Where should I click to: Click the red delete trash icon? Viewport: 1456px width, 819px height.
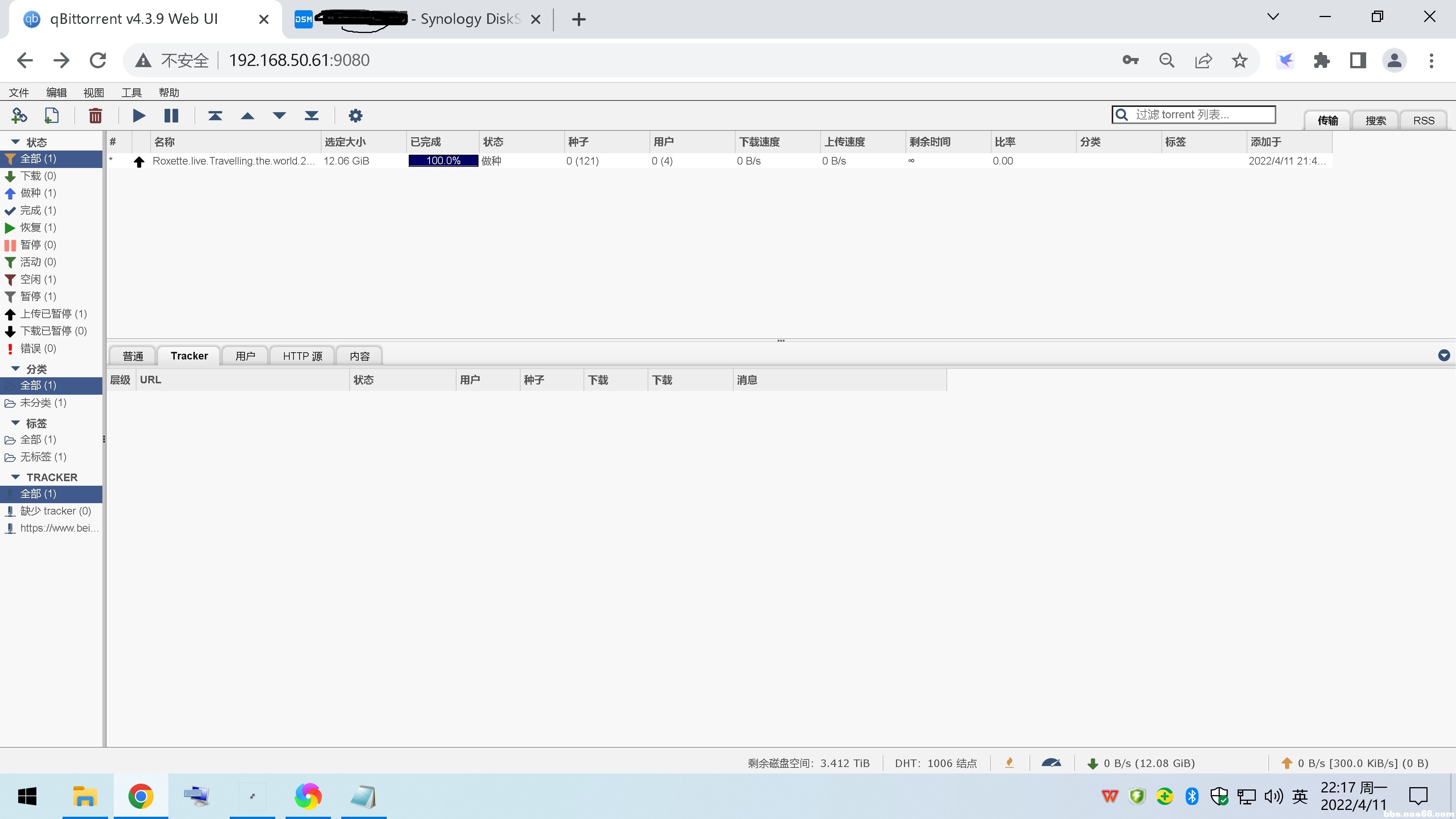[95, 115]
